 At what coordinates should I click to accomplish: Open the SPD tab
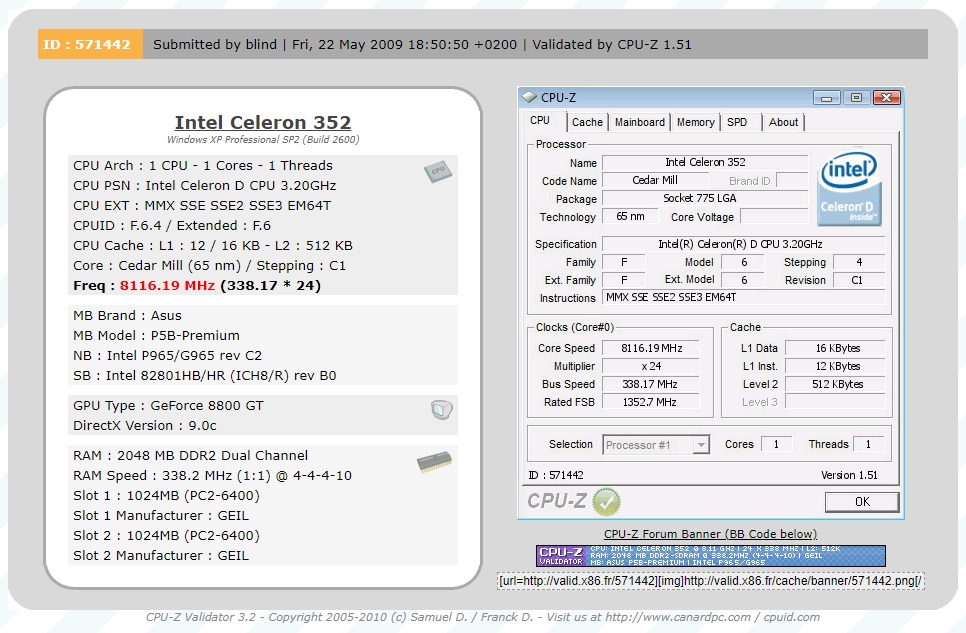(x=737, y=122)
